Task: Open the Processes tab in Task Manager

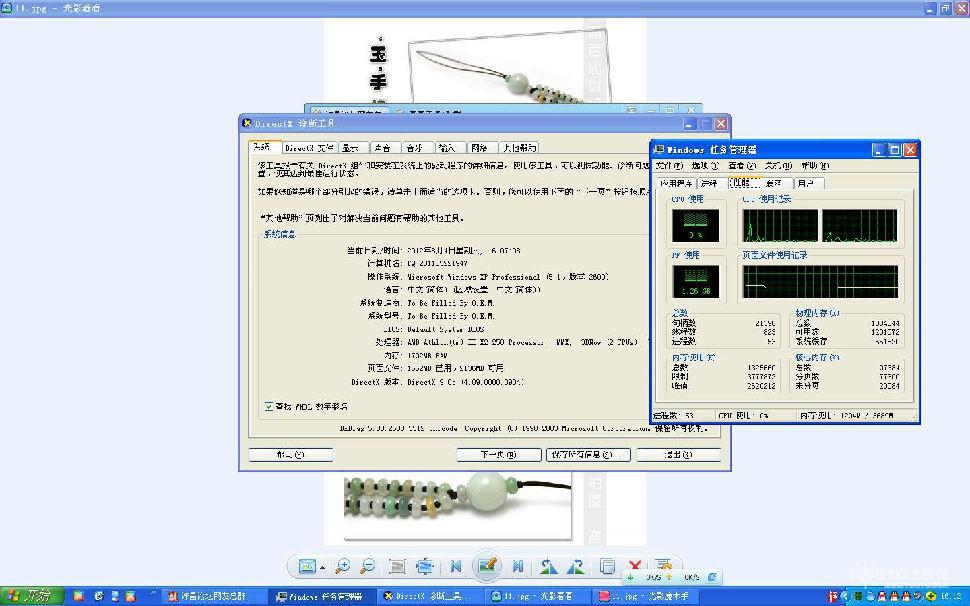Action: [x=710, y=184]
